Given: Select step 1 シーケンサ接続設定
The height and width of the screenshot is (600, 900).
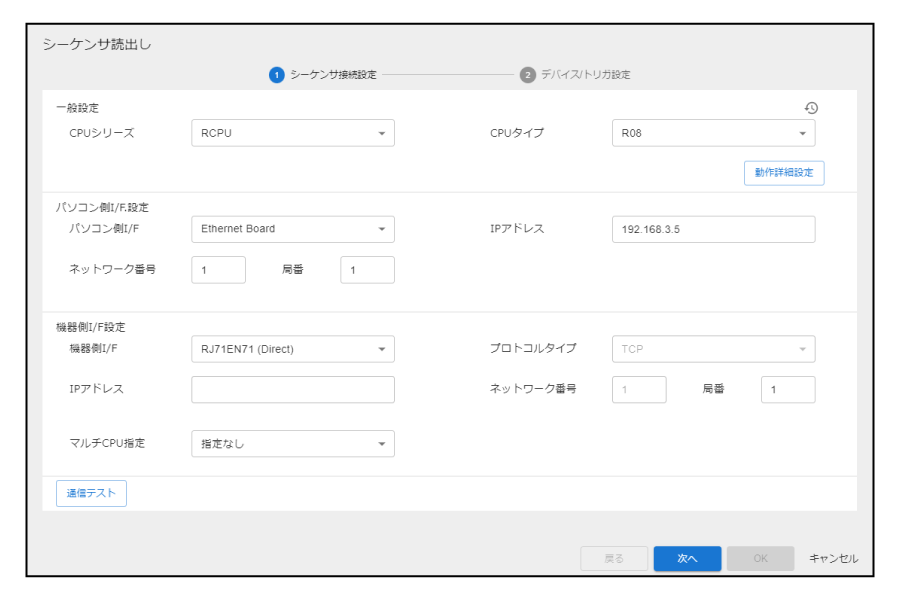Looking at the screenshot, I should pos(332,75).
